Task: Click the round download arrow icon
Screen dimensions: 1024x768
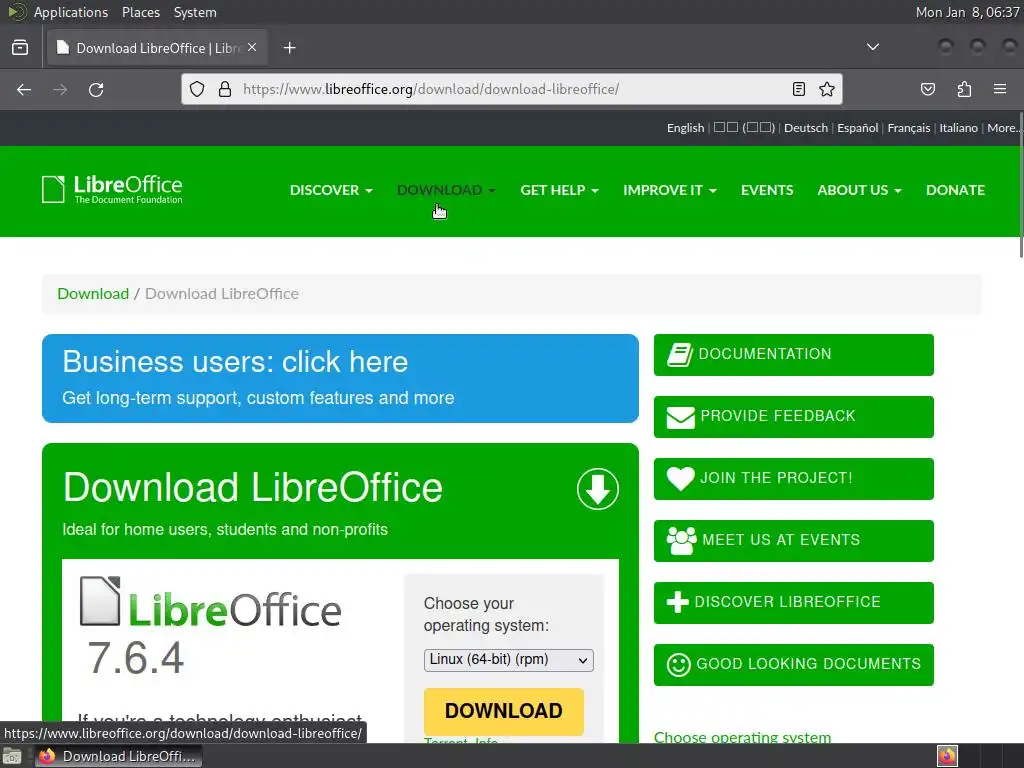Action: pos(598,488)
